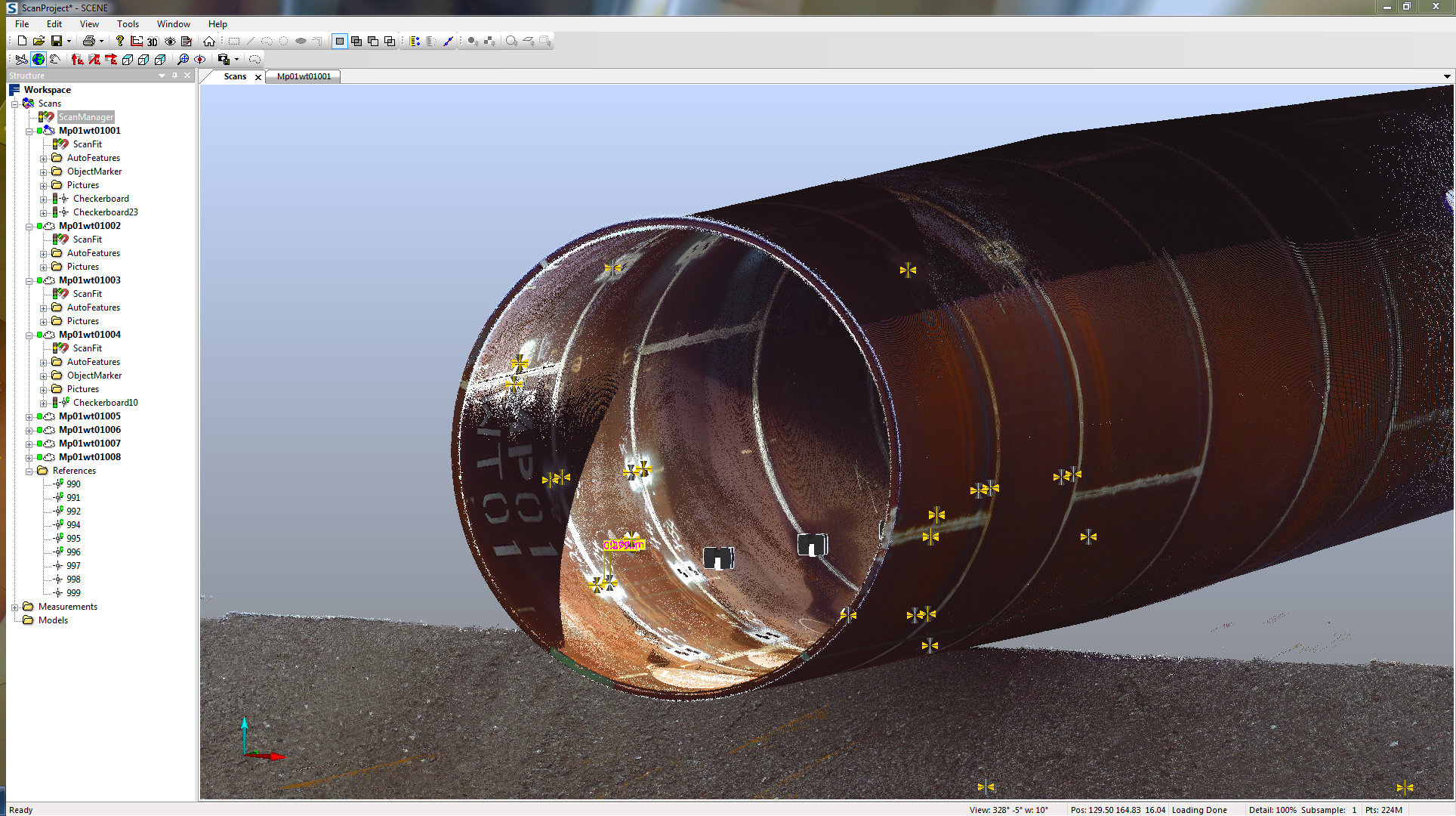Viewport: 1456px width, 816px height.
Task: Expand the Mp01wt01005 scan node
Action: 29,416
